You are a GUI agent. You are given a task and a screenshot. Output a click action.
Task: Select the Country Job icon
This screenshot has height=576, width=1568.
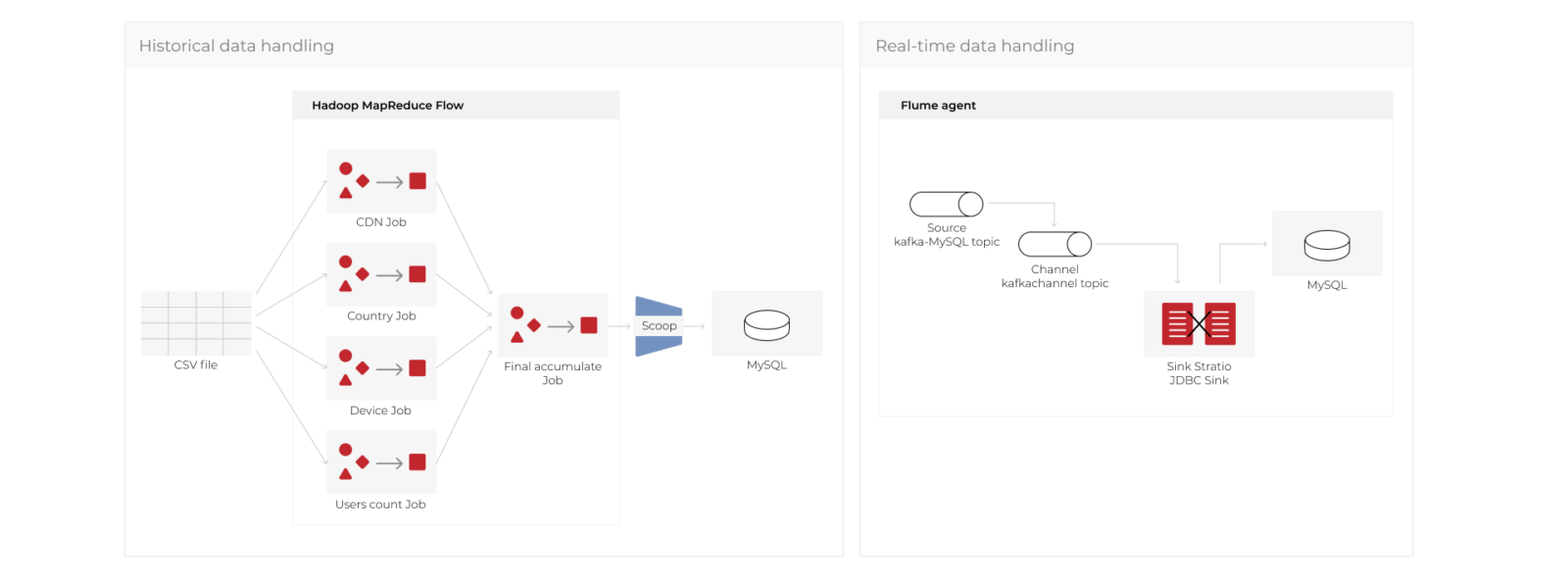tap(381, 274)
